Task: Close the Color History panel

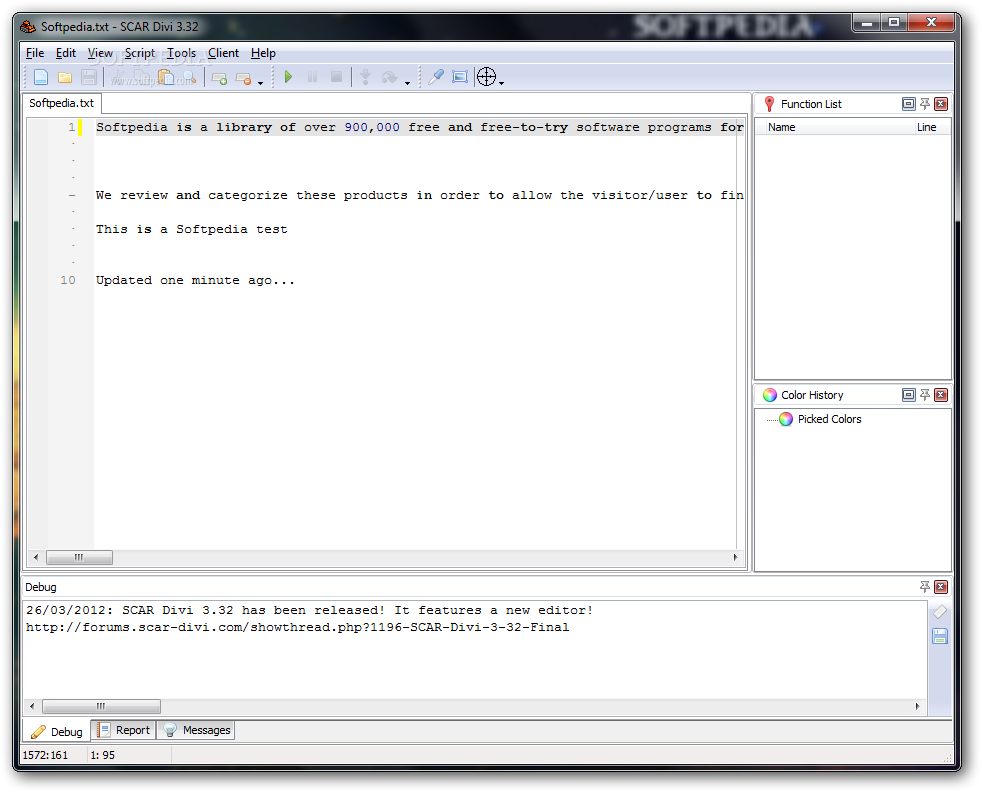Action: pos(941,395)
